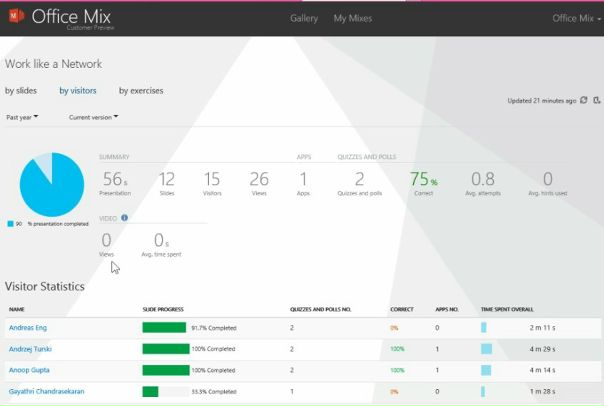The width and height of the screenshot is (604, 406).
Task: Open Andreas Eng visitor details
Action: (x=28, y=328)
